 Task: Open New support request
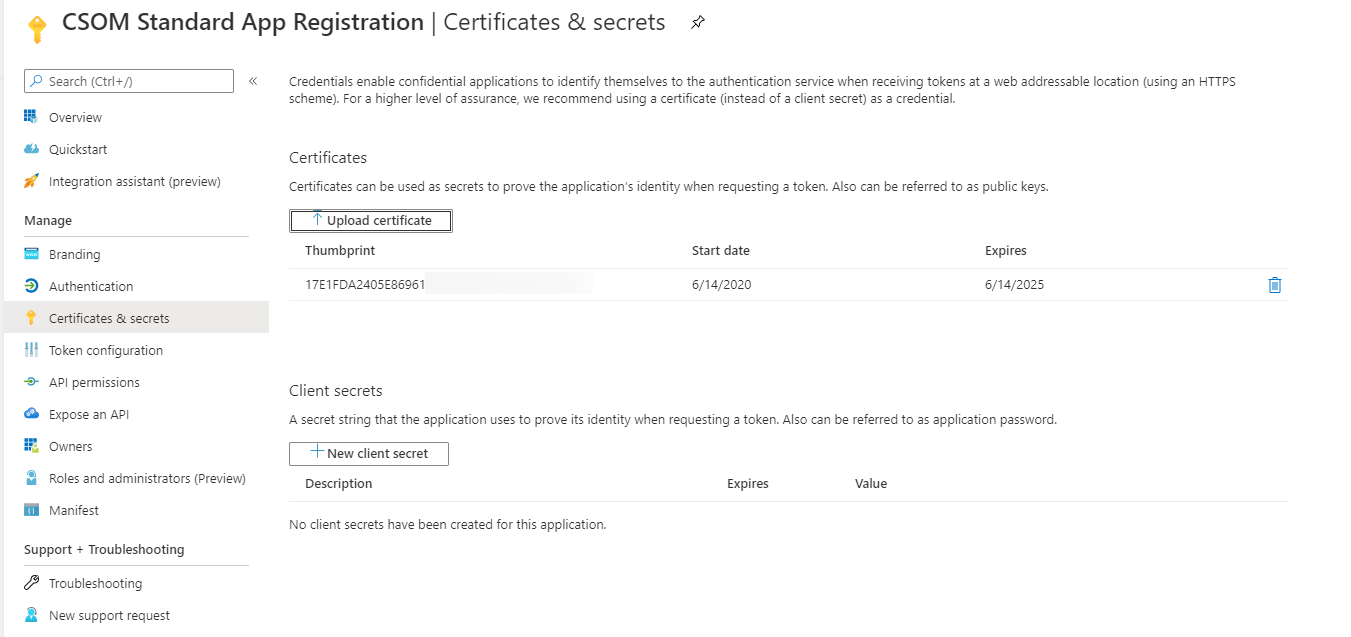point(109,616)
